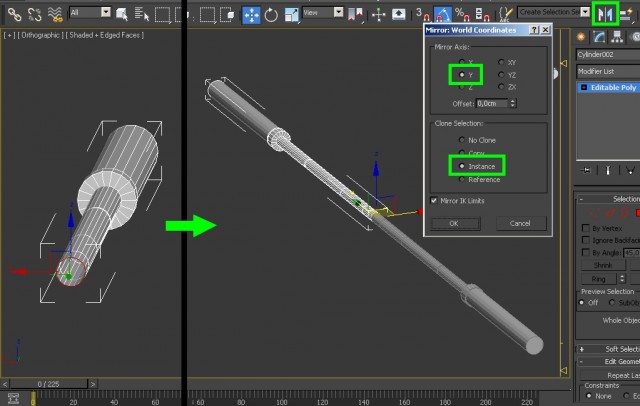Toggle Keyboard Shortcut Override icon
The width and height of the screenshot is (640, 406).
(x=399, y=15)
